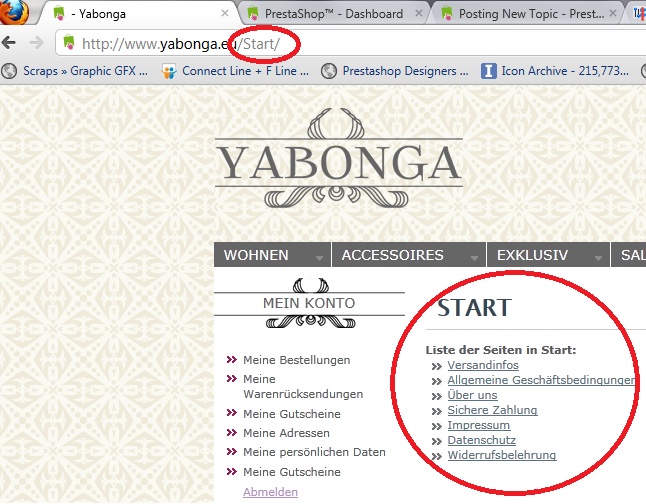Open Allgemeine Geschäftsbedingungen link
The width and height of the screenshot is (646, 504).
541,380
